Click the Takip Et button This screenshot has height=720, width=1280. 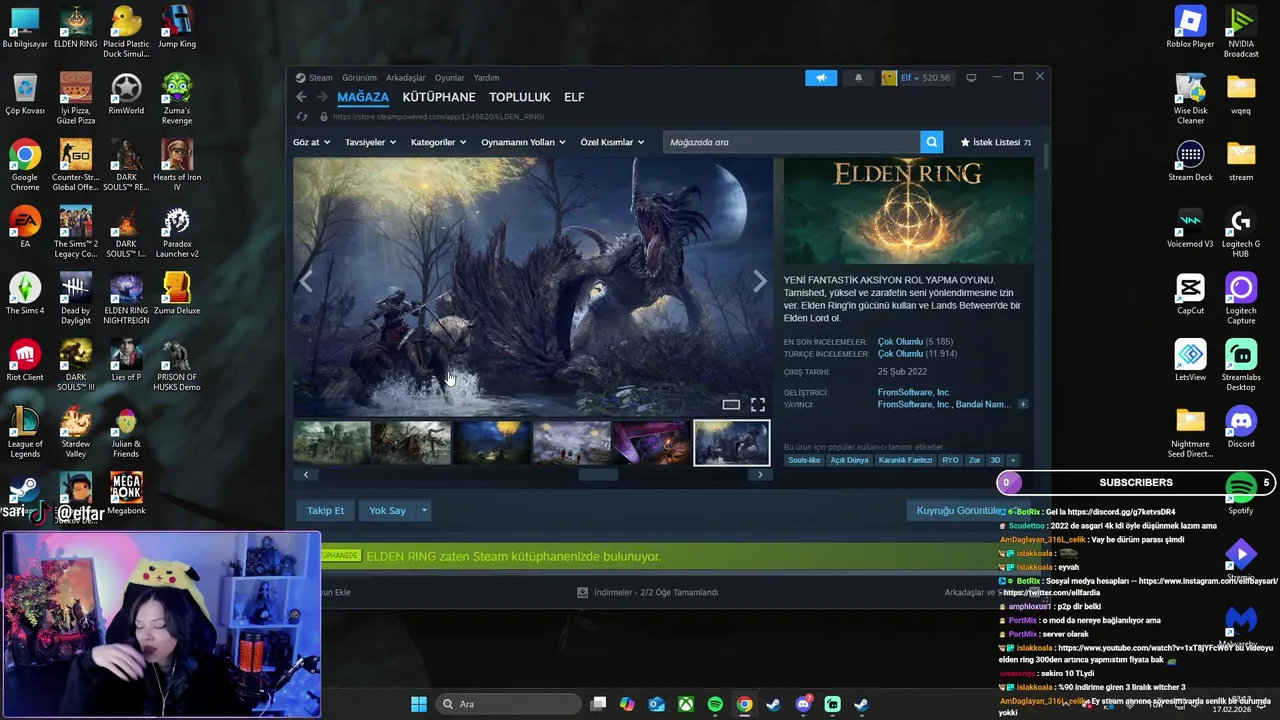tap(325, 510)
